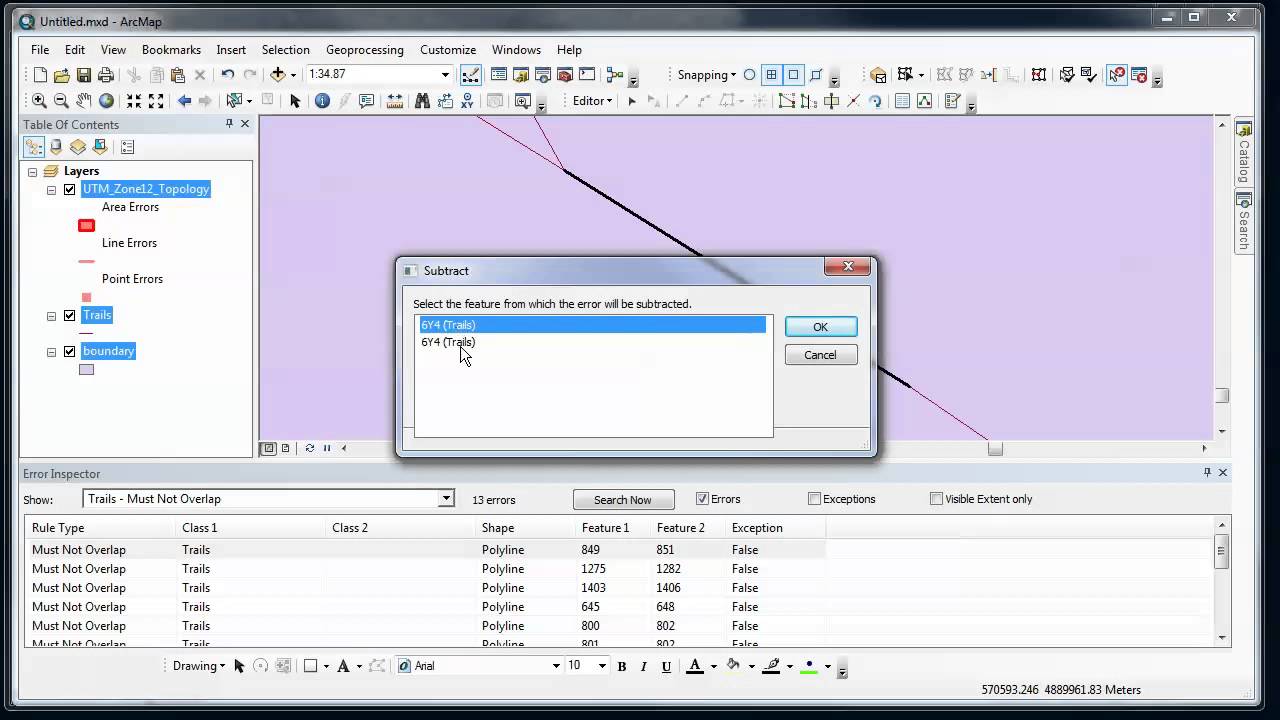This screenshot has width=1280, height=720.
Task: Select the Measure ruler tool
Action: click(x=395, y=101)
